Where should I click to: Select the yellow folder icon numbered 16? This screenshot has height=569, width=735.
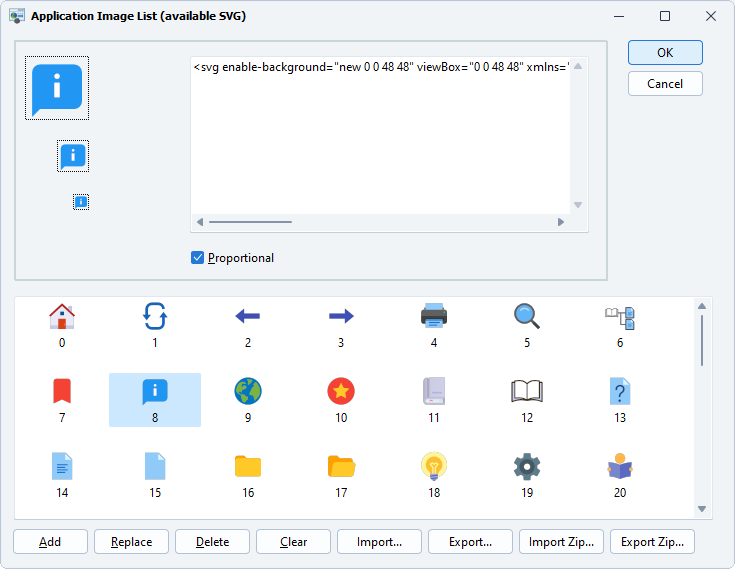click(248, 467)
